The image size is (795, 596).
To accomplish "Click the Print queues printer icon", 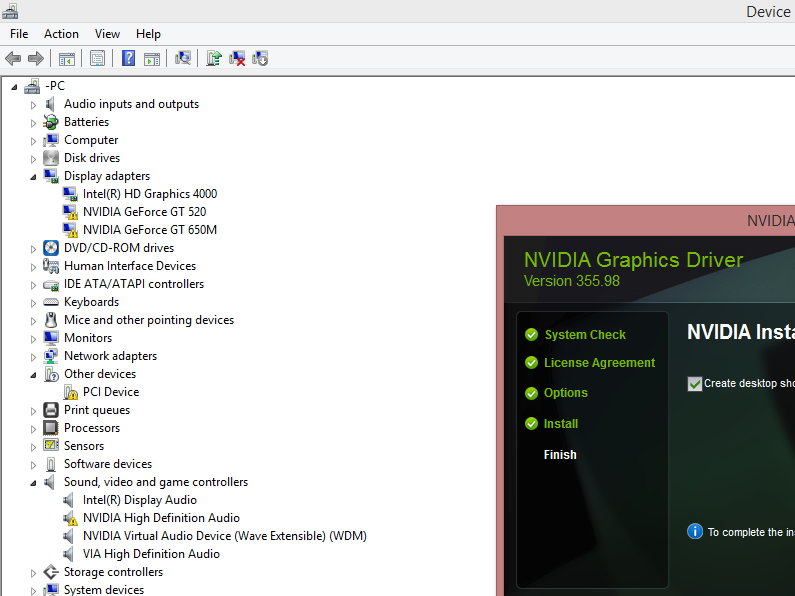I will [51, 410].
